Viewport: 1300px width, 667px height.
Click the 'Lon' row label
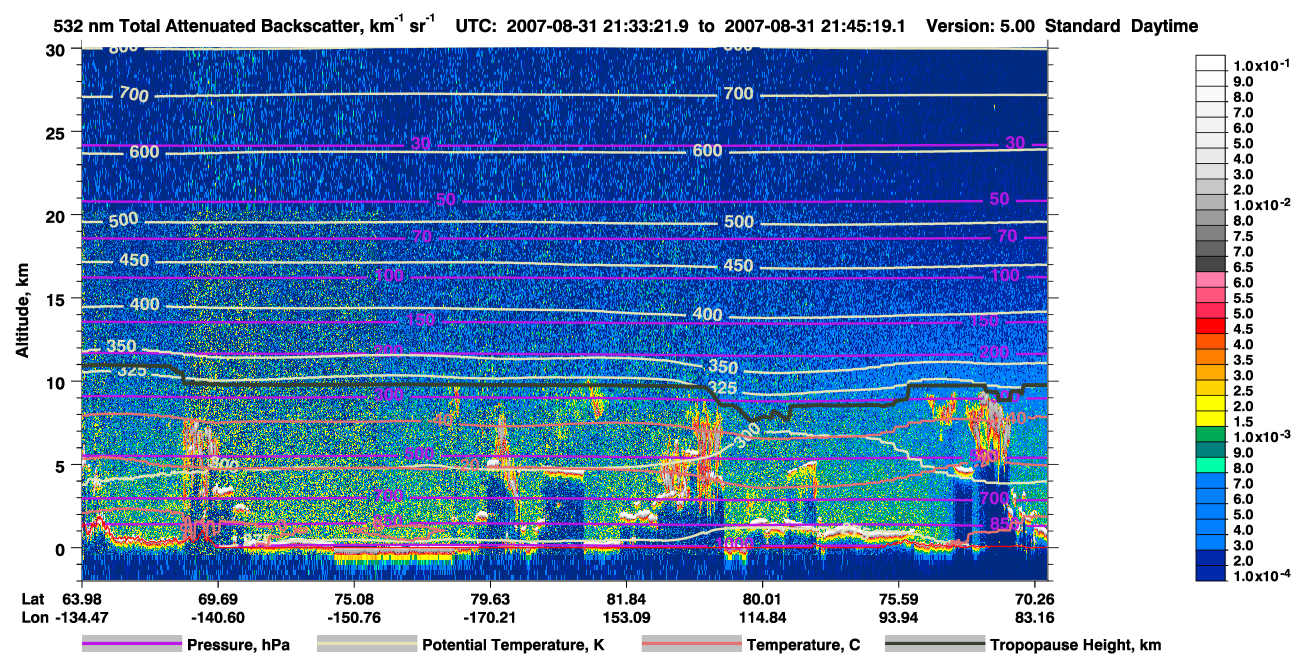point(33,617)
